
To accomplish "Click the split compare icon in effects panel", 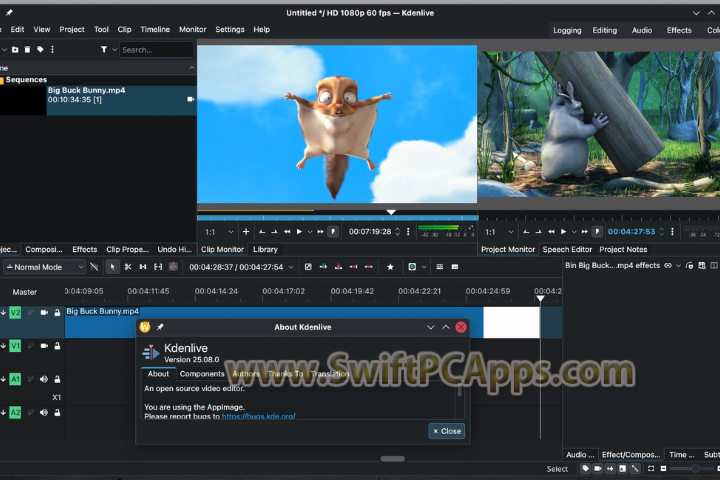I will (714, 265).
